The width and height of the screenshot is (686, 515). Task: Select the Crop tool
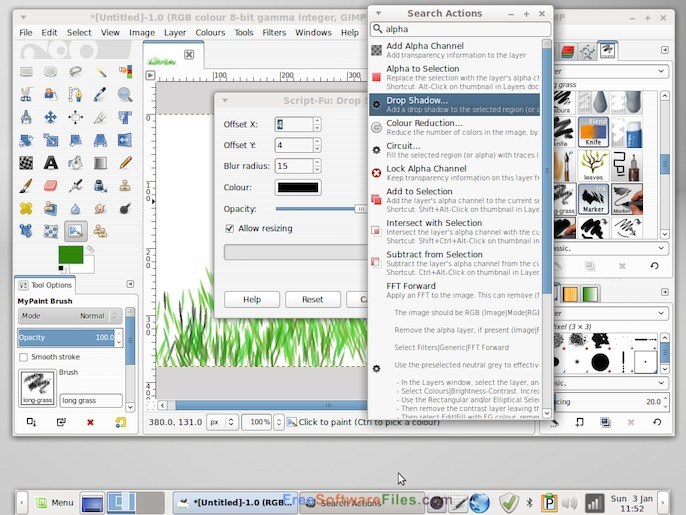[x=100, y=117]
